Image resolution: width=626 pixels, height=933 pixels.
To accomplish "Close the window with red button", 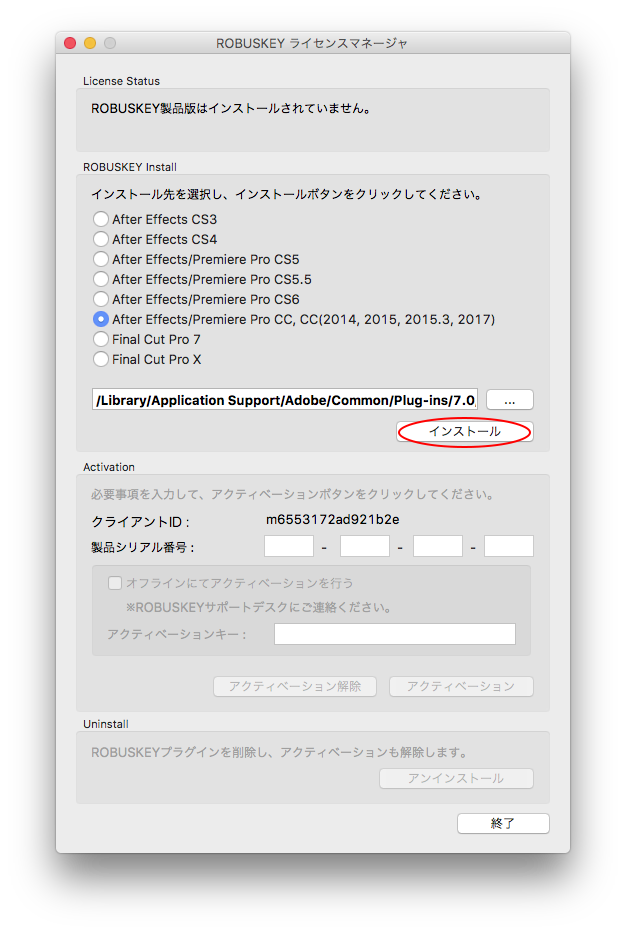I will 70,43.
